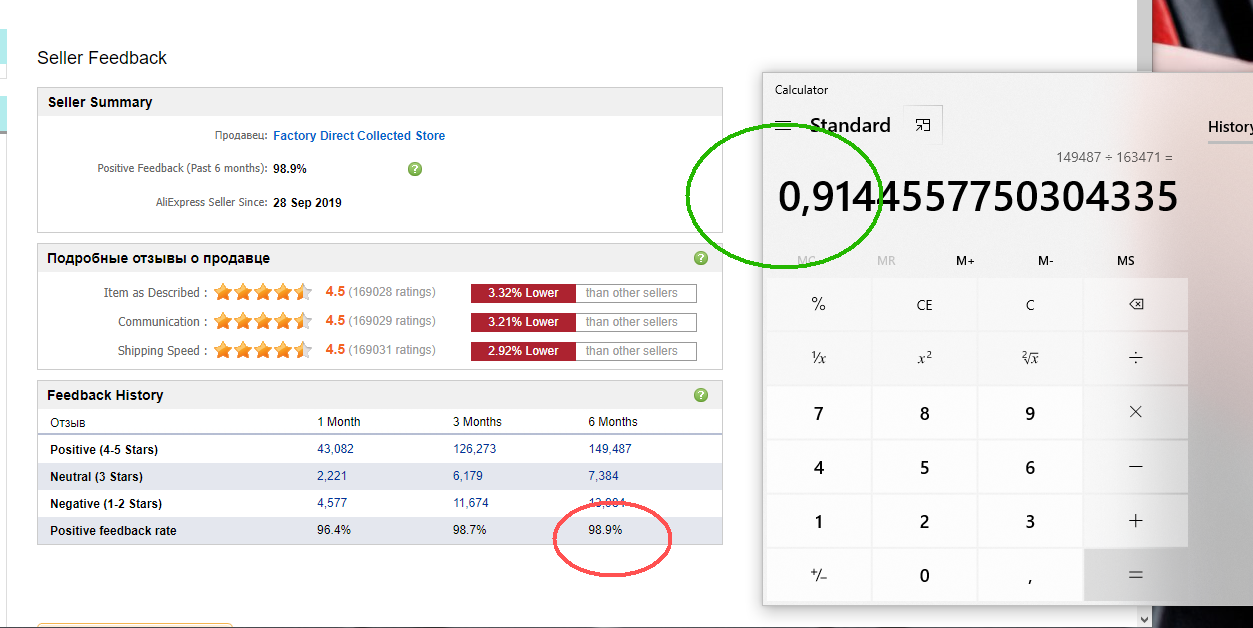Click the 98.7% three months feedback rate

coord(470,530)
